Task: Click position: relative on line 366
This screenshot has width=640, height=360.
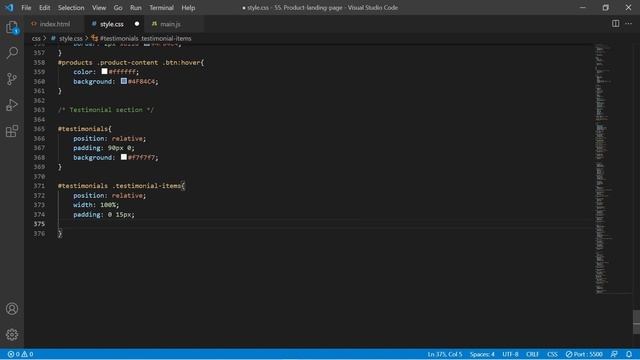Action: click(109, 138)
